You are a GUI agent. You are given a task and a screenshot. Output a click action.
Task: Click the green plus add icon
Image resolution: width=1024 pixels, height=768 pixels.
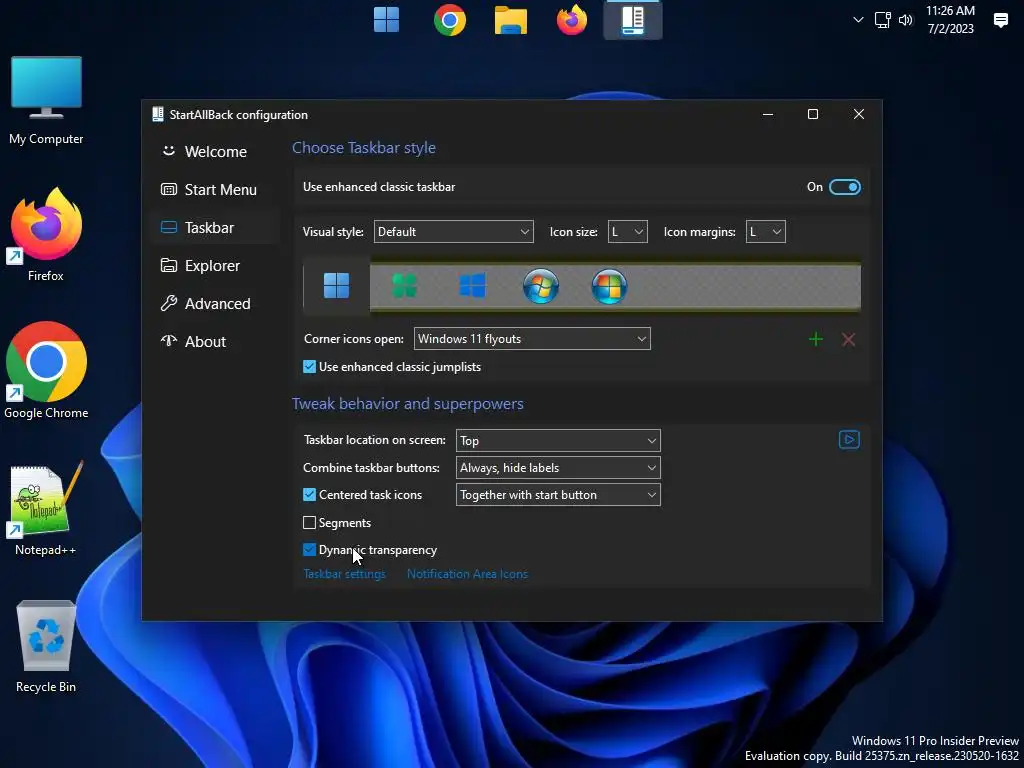816,339
